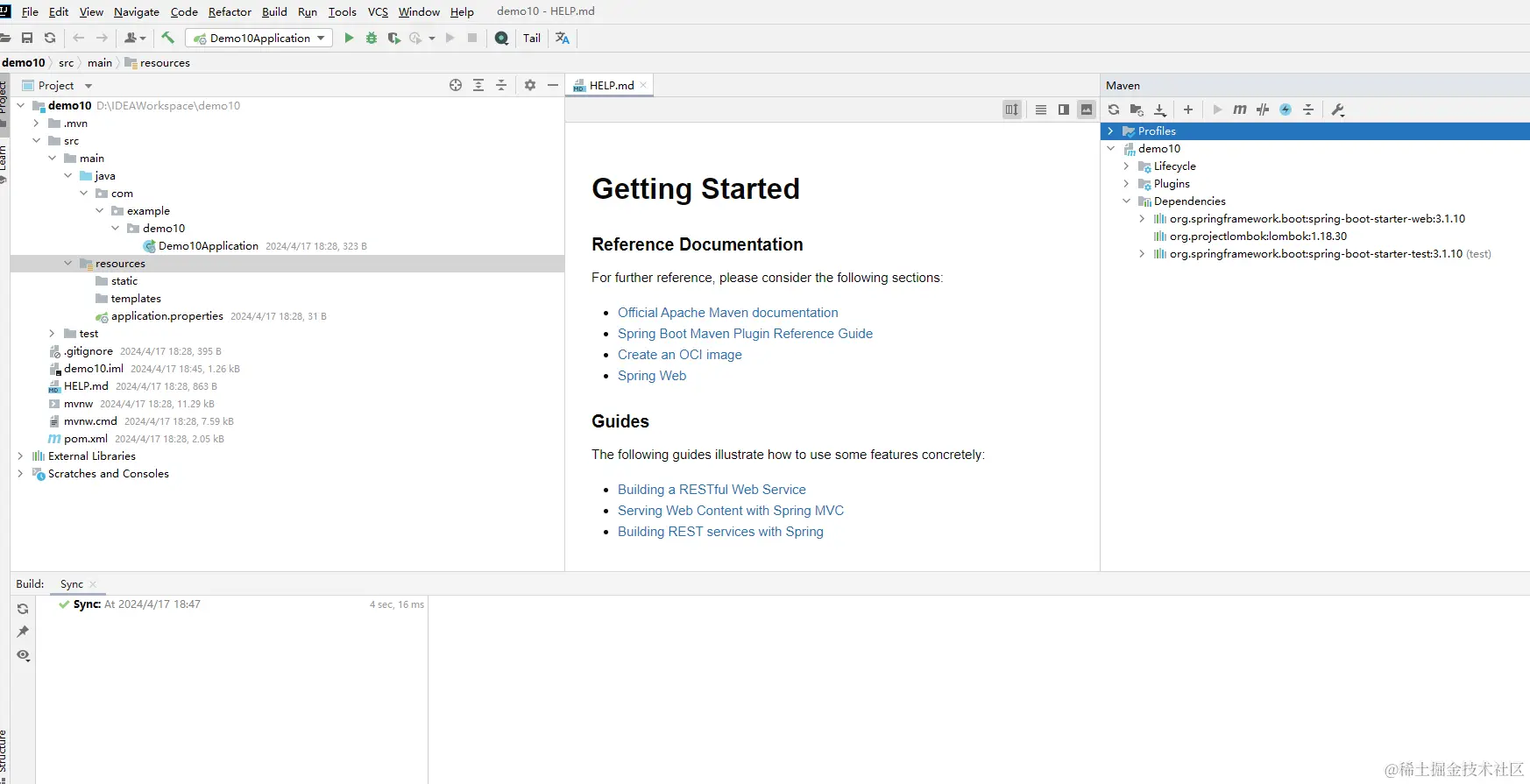The image size is (1530, 784).
Task: Switch HELP.md to editor only view
Action: [1041, 109]
